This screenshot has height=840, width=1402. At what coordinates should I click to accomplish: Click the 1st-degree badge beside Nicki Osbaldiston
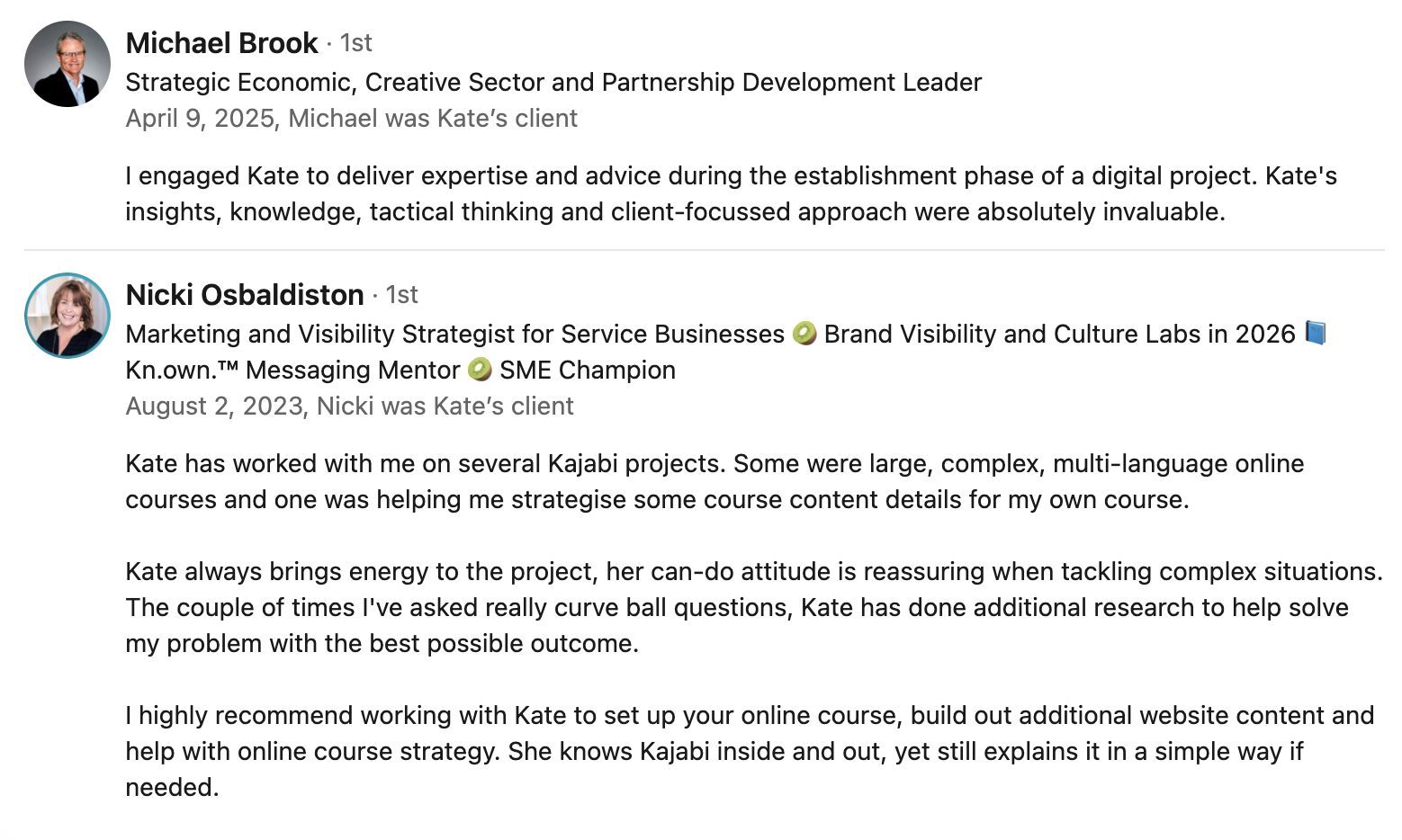pos(401,294)
